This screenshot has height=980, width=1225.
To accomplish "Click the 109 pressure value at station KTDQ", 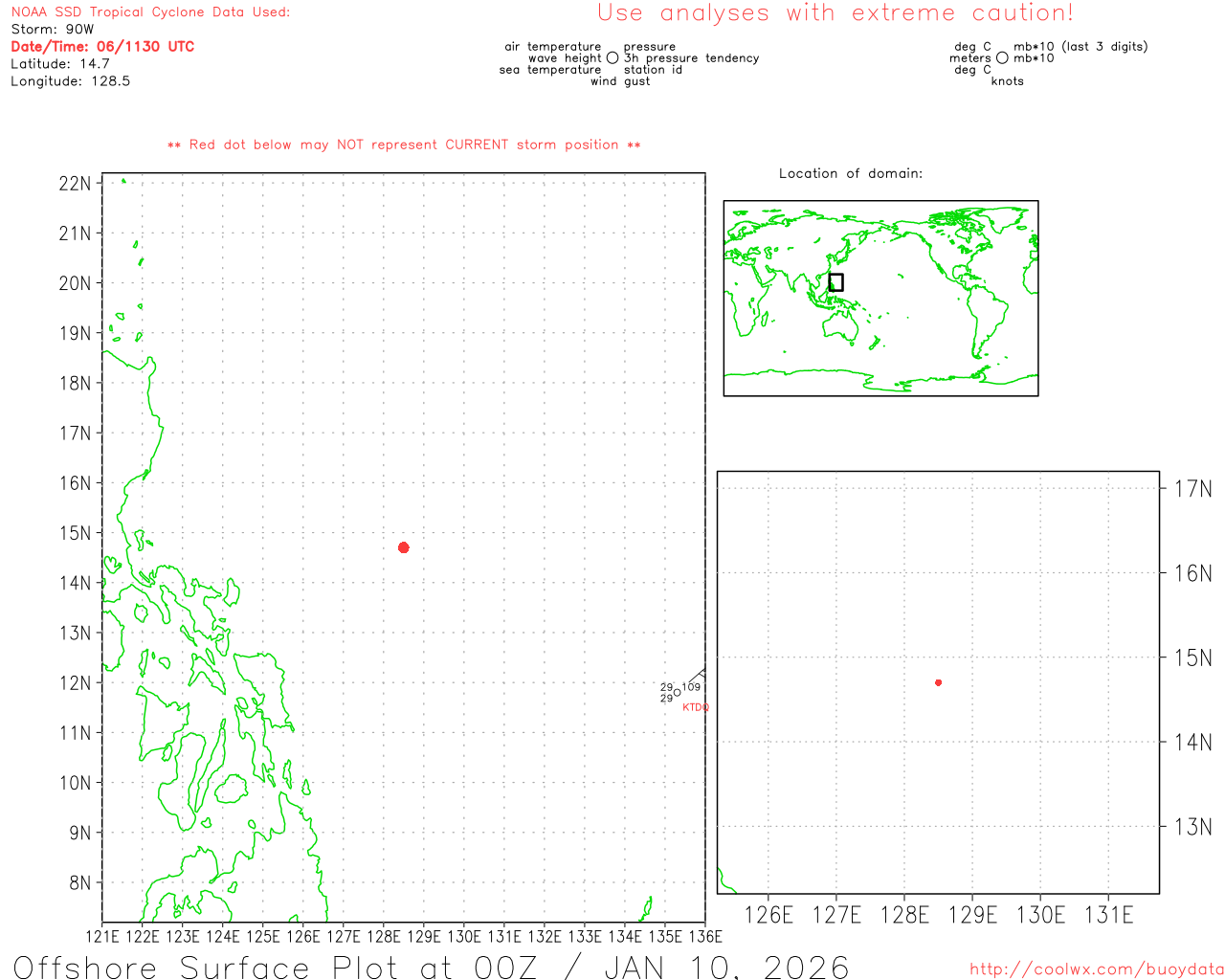I will 691,687.
